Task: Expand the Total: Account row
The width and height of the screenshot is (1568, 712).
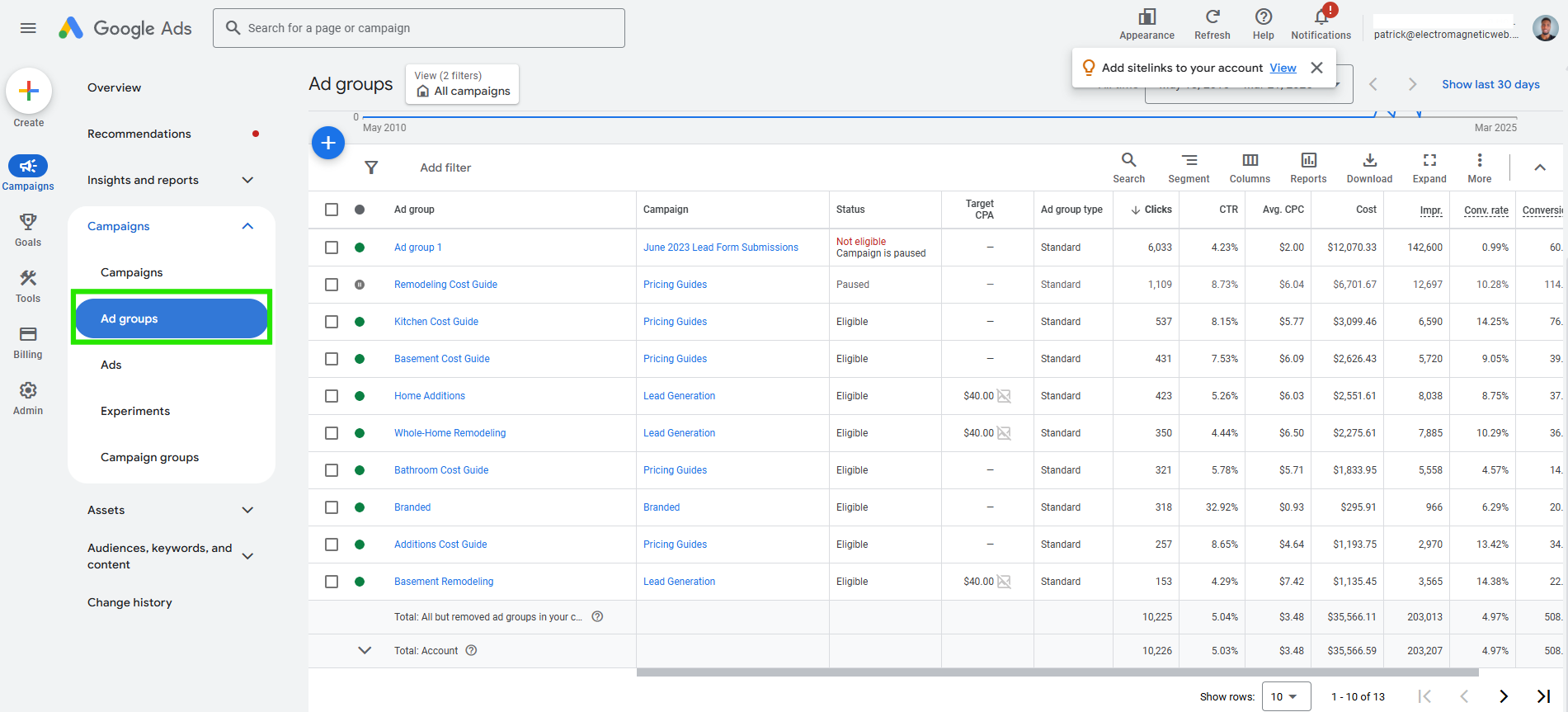Action: tap(365, 651)
